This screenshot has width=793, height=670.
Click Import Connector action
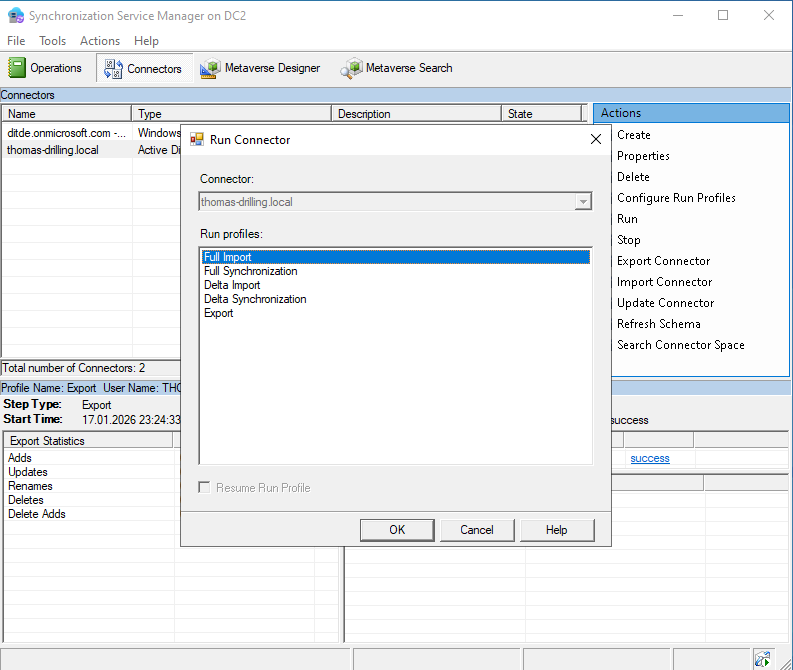pos(665,282)
